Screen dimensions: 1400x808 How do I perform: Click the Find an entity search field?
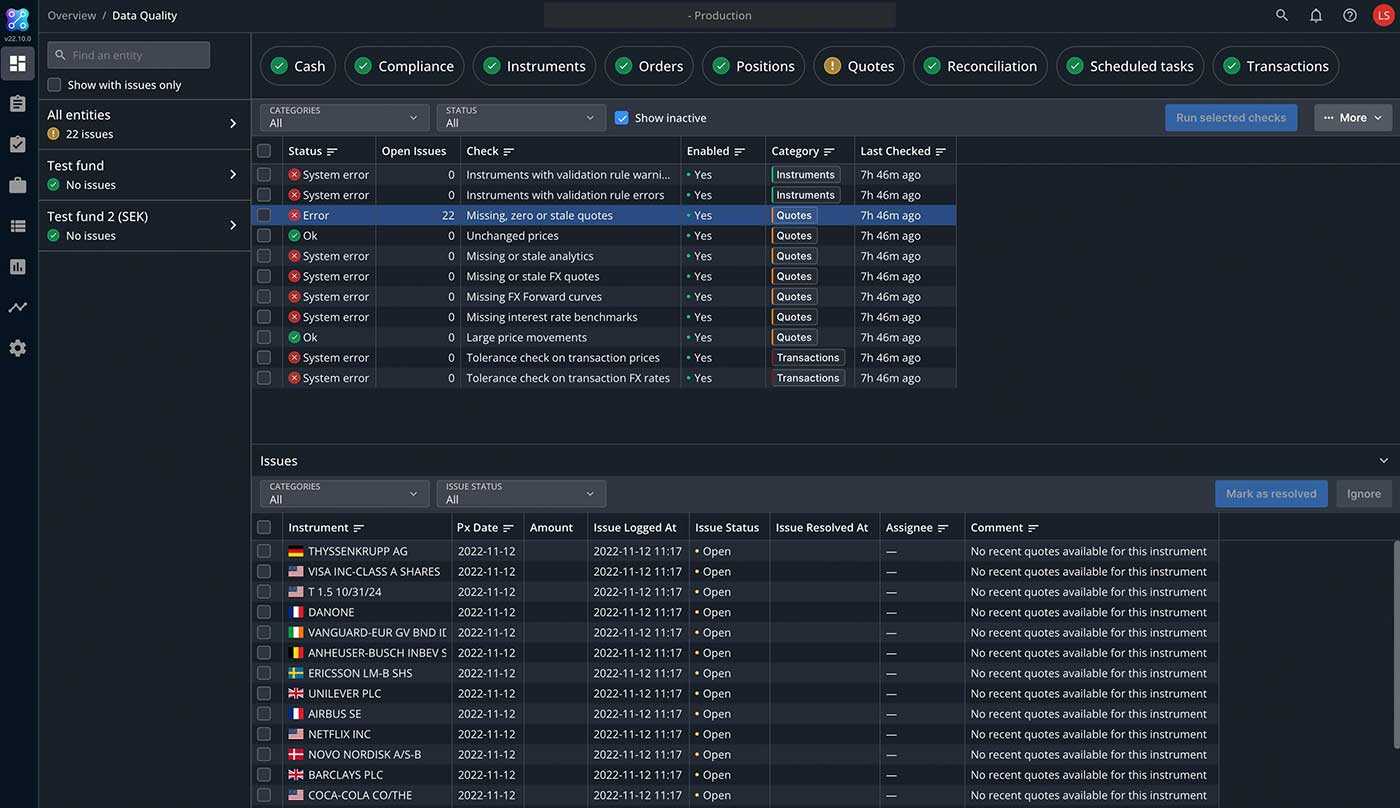pyautogui.click(x=128, y=54)
